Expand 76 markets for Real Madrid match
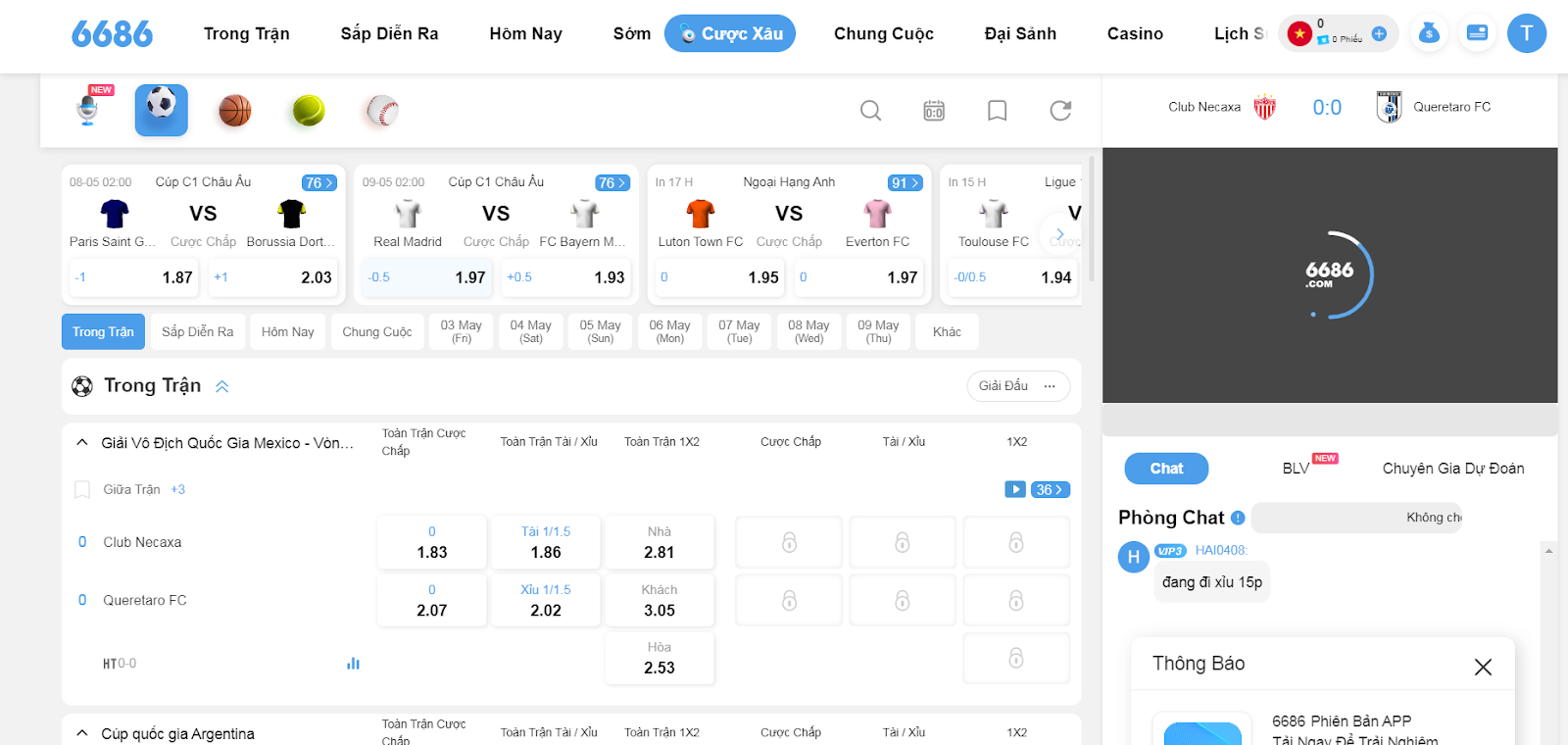This screenshot has width=1568, height=745. 612,182
